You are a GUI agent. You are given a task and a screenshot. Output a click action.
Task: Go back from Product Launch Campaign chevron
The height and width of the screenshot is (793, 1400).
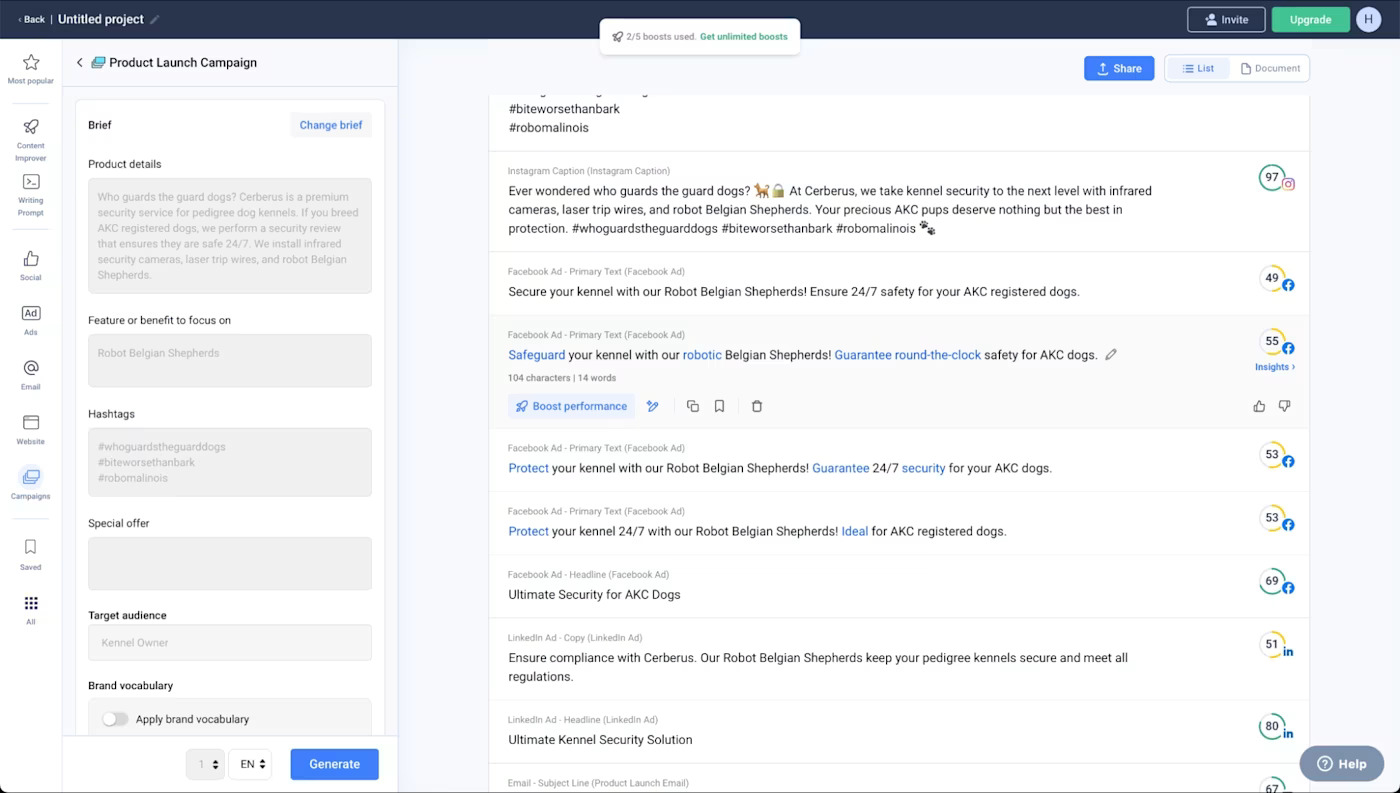pyautogui.click(x=80, y=63)
